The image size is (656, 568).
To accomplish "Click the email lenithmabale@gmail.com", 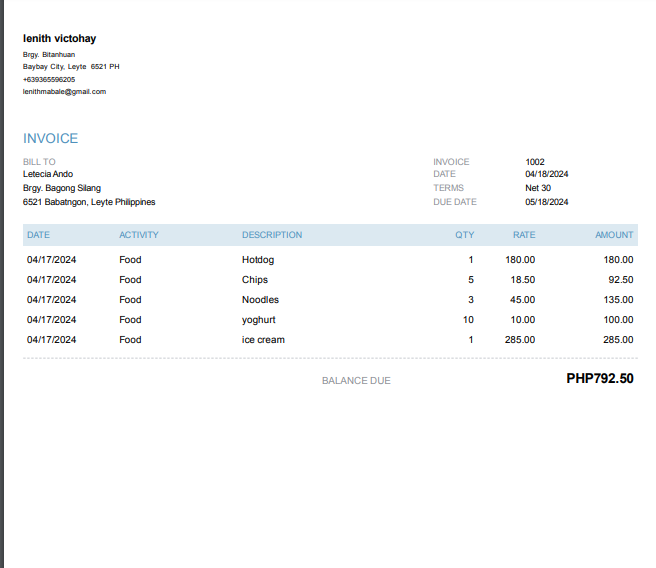I will 64,92.
